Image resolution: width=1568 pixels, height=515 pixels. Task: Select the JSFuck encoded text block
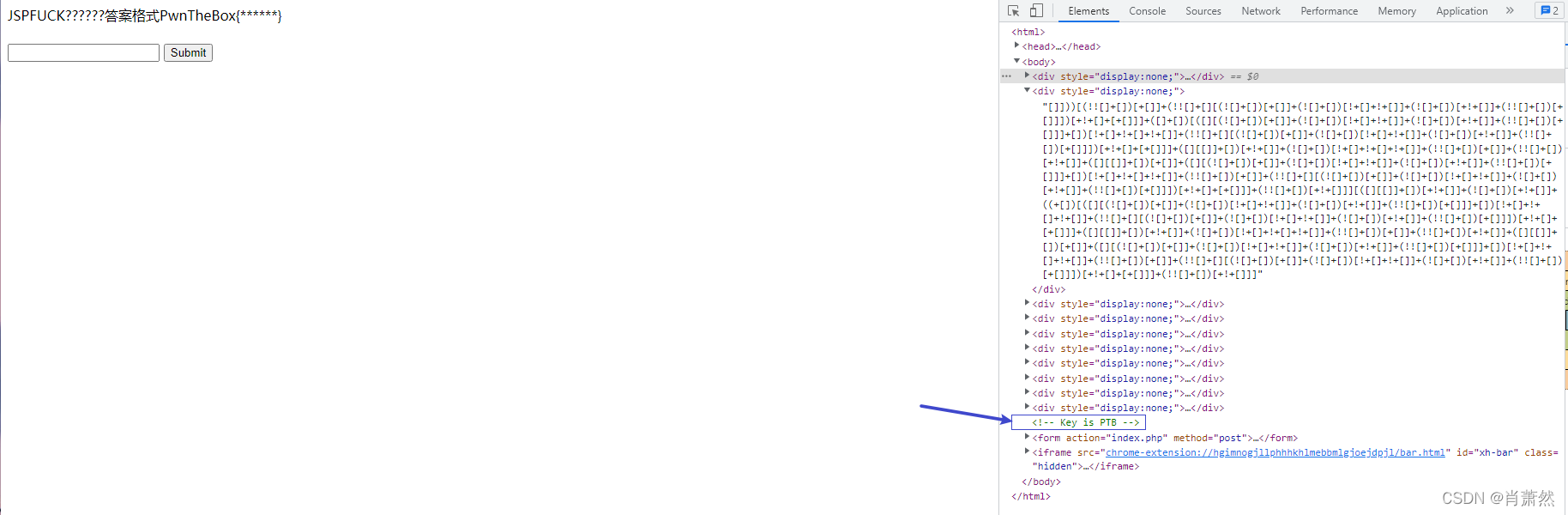(x=1303, y=191)
